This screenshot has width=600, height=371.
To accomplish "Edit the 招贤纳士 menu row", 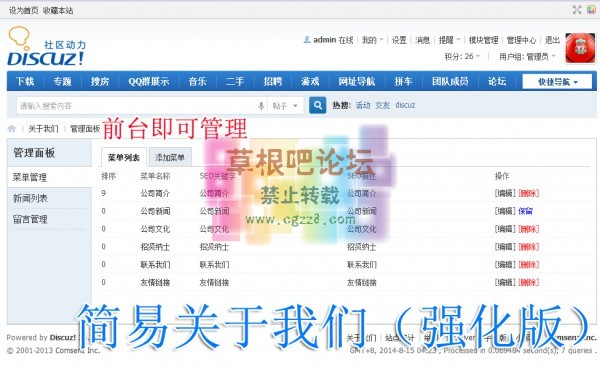I will 505,247.
